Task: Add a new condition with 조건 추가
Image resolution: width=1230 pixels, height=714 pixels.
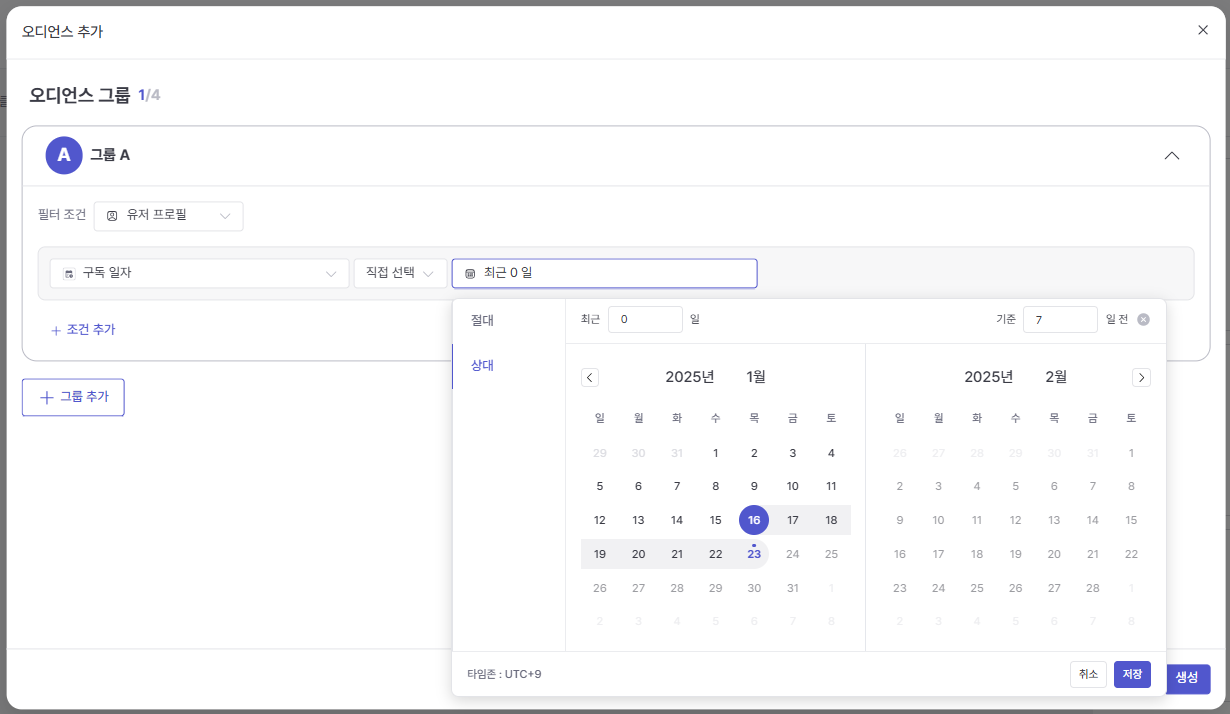Action: point(83,329)
